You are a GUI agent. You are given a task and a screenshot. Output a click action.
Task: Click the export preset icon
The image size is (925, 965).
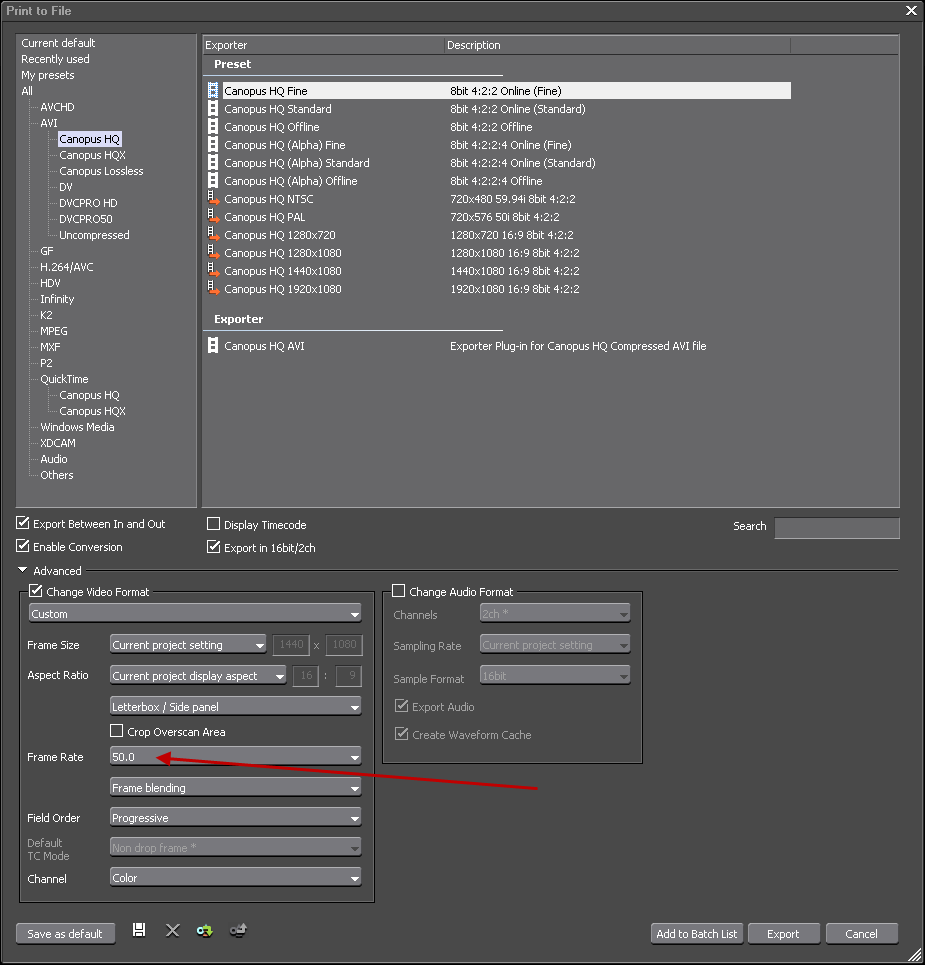[x=238, y=930]
